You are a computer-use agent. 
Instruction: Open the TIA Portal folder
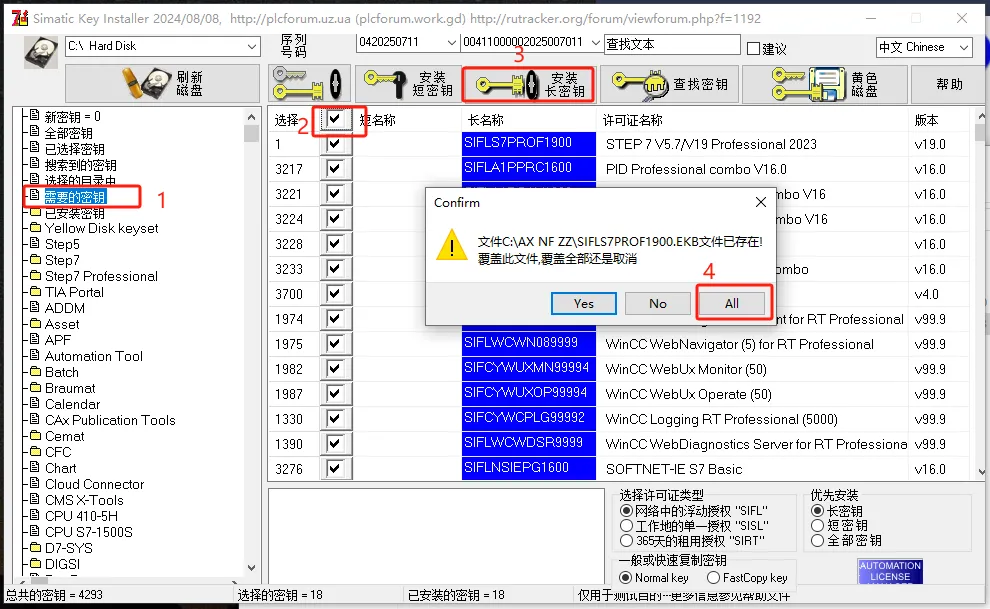pos(74,292)
